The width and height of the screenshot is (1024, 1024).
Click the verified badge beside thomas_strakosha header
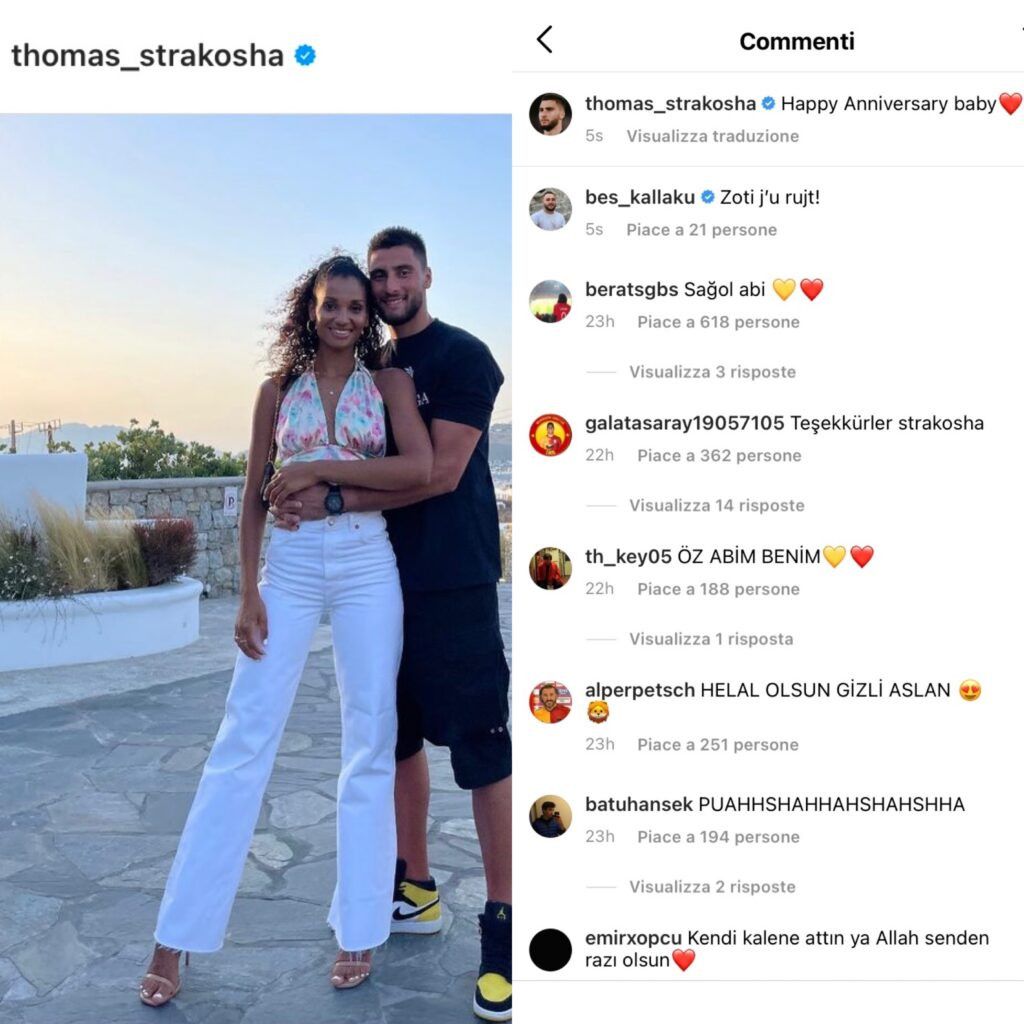305,56
